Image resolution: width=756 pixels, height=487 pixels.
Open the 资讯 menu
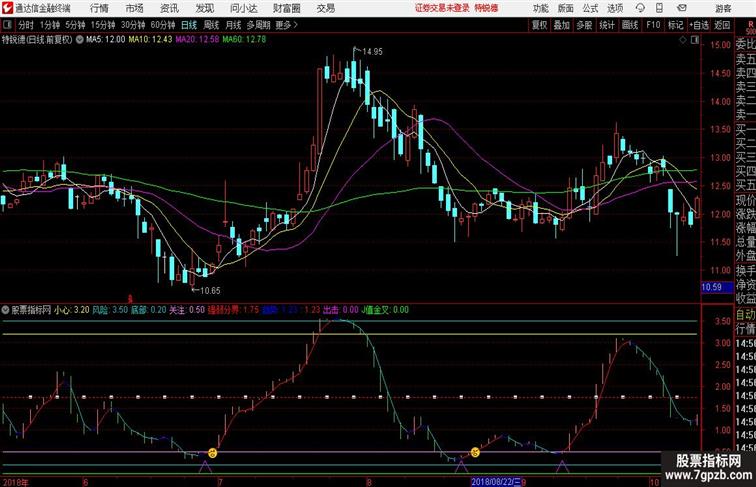(169, 8)
